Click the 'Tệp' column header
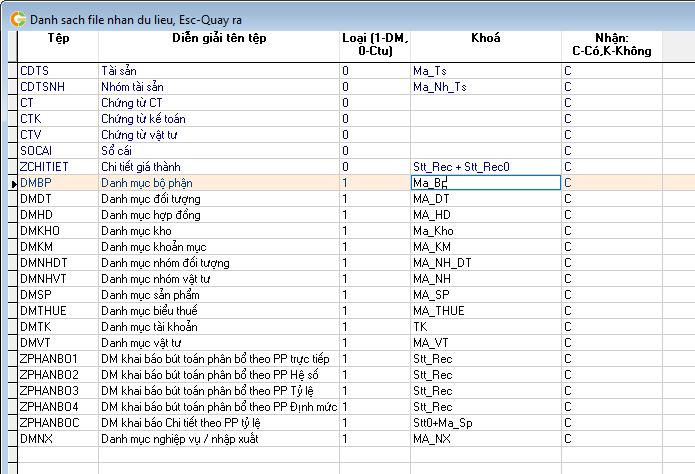Viewport: 695px width, 474px height. pyautogui.click(x=58, y=46)
